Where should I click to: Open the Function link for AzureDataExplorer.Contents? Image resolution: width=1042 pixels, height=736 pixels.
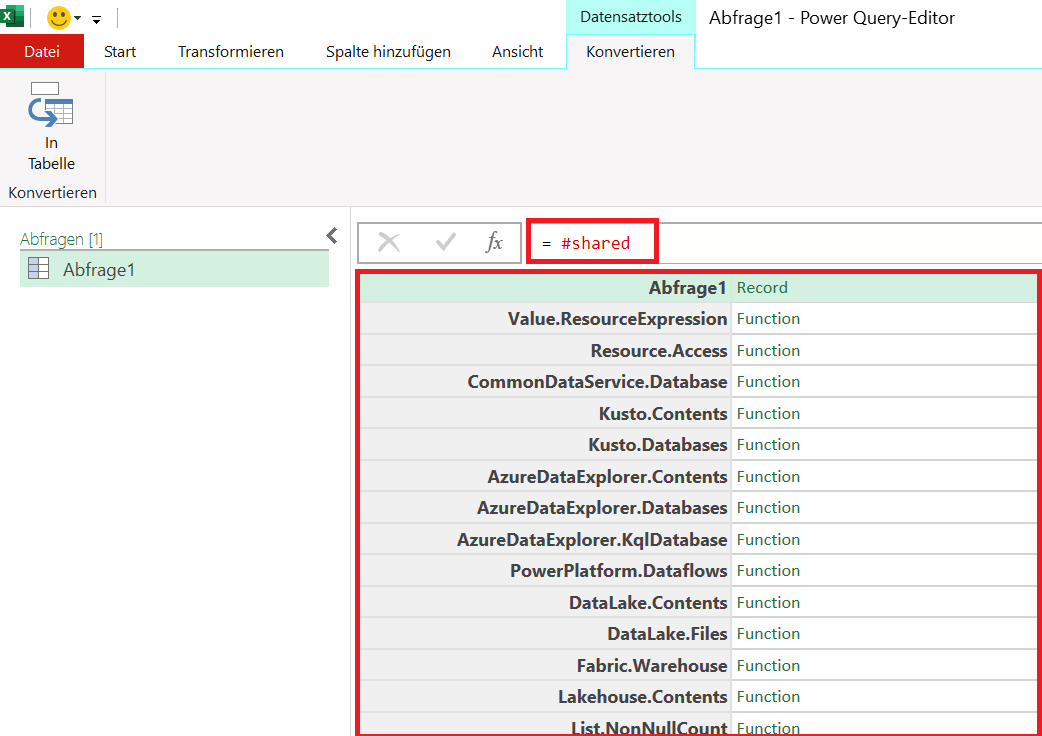coord(768,476)
